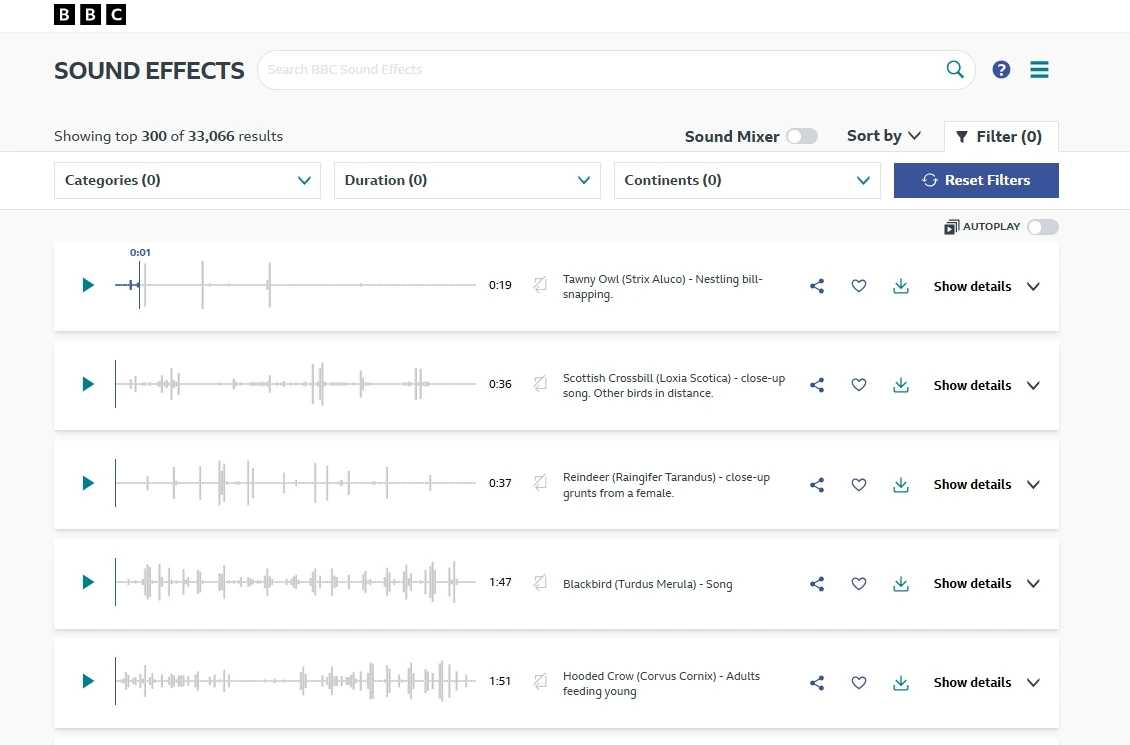The image size is (1130, 745).
Task: Expand Show details for Tawny Owl
Action: (x=987, y=286)
